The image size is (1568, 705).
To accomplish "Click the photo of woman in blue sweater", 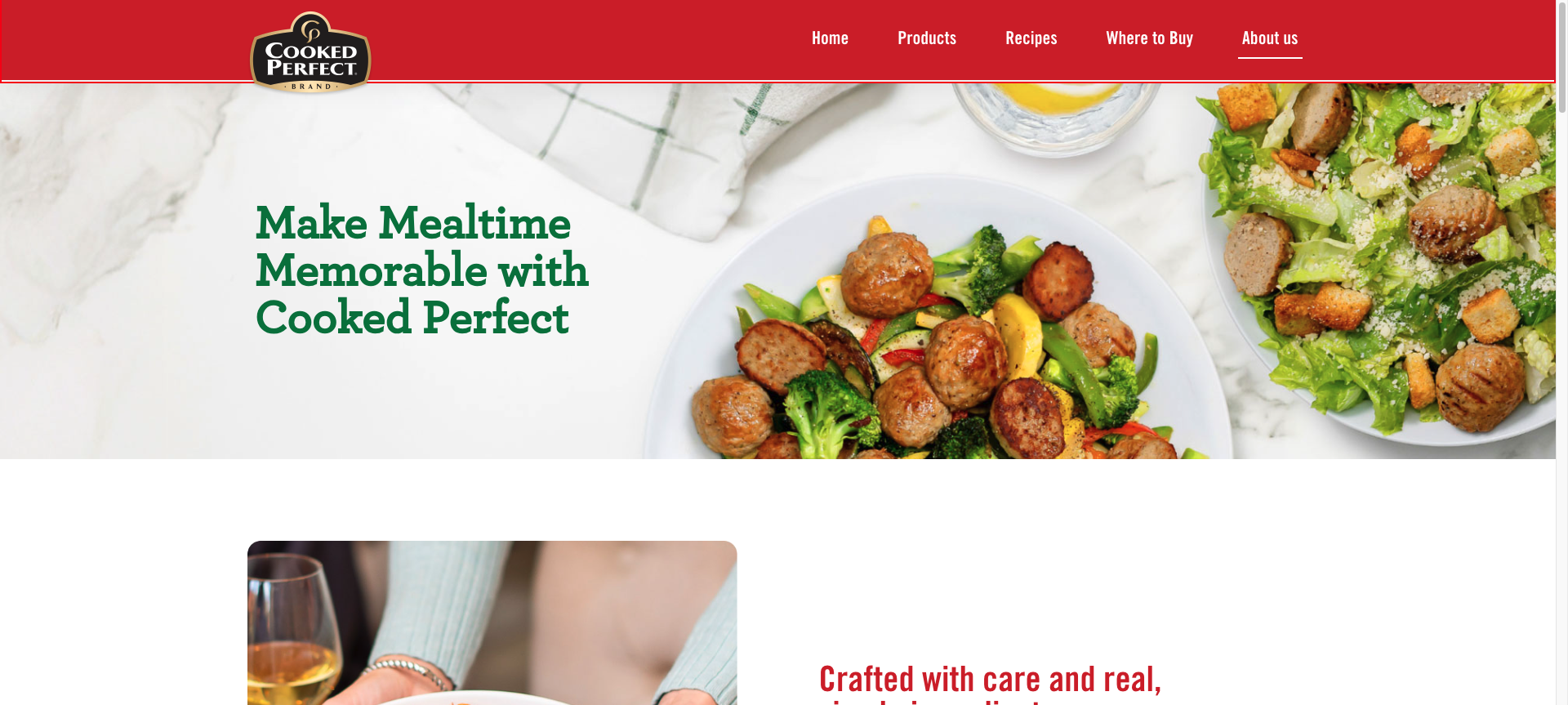I will pyautogui.click(x=492, y=622).
